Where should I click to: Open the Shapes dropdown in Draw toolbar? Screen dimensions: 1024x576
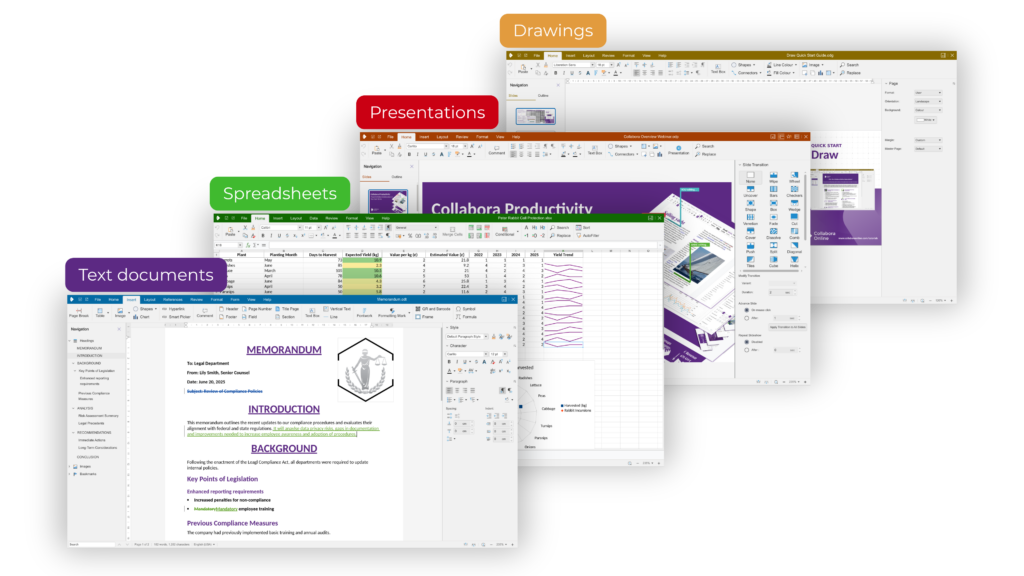(x=745, y=65)
